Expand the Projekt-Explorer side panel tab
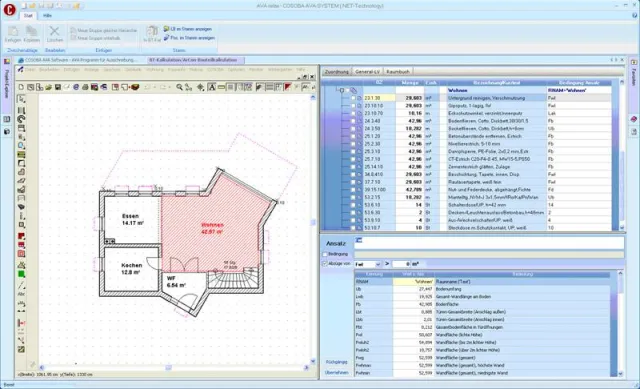The width and height of the screenshot is (640, 389). [7, 84]
